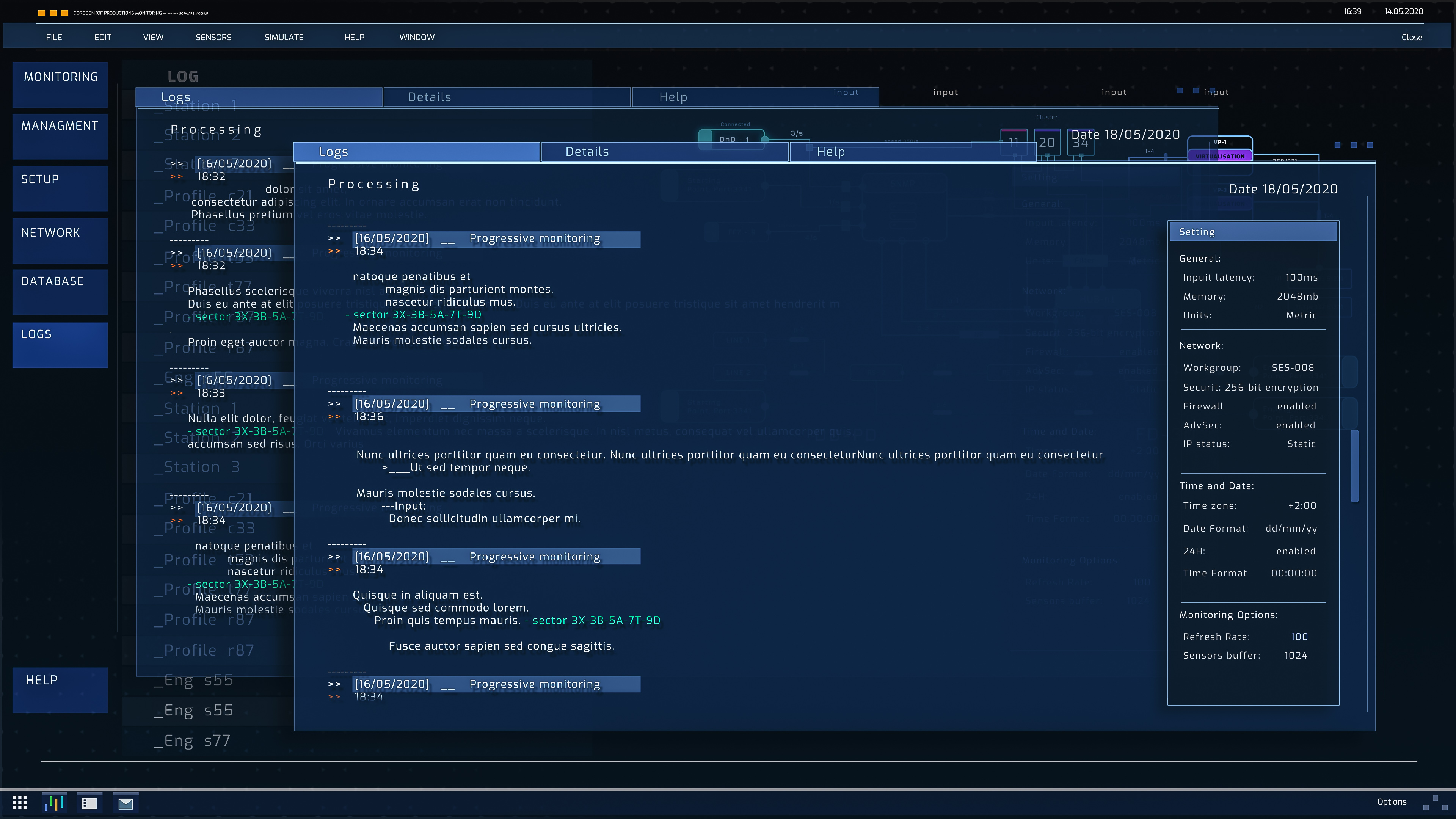Open the list panel taskbar icon
Viewport: 1456px width, 819px height.
(89, 803)
